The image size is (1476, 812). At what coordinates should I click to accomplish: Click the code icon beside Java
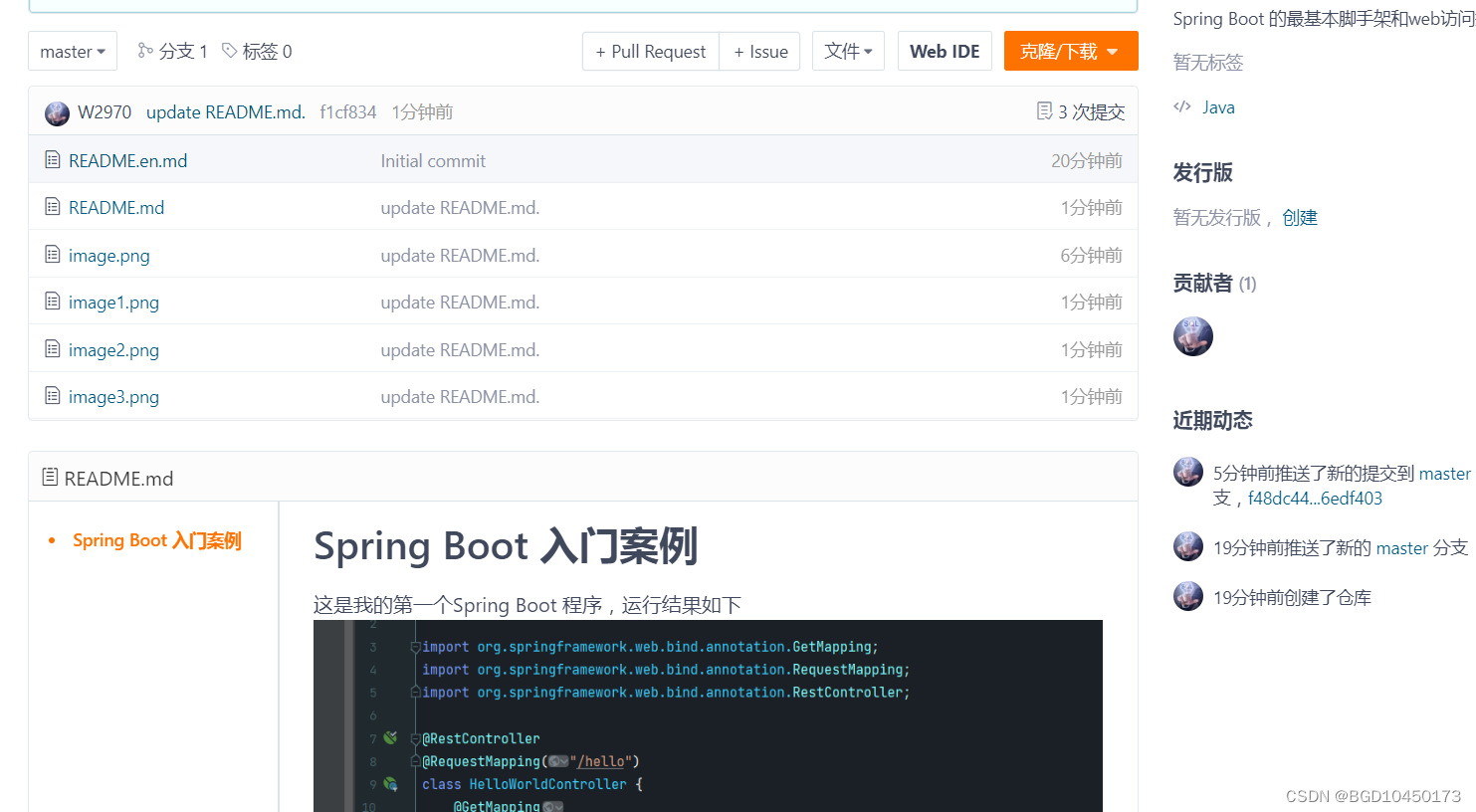point(1182,106)
